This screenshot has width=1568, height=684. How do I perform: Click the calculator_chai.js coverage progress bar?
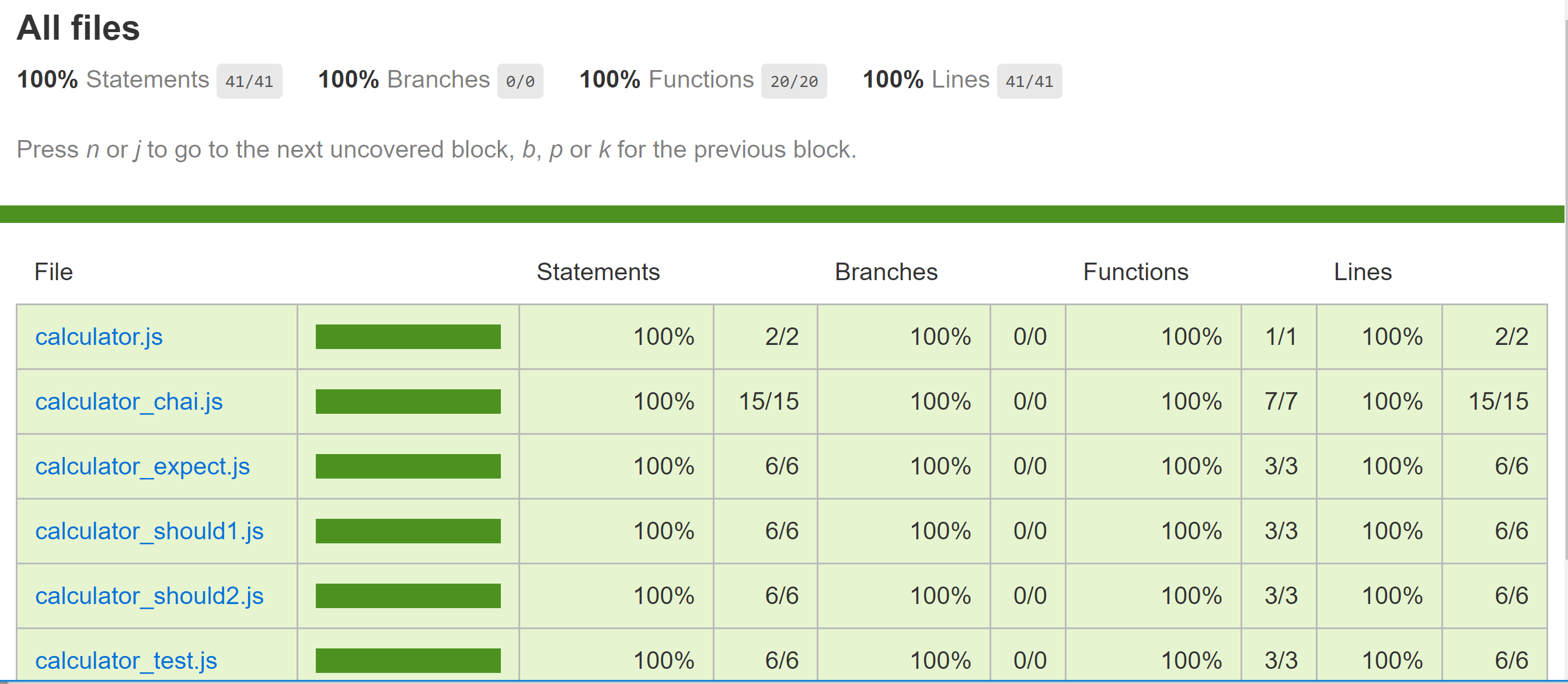click(408, 402)
